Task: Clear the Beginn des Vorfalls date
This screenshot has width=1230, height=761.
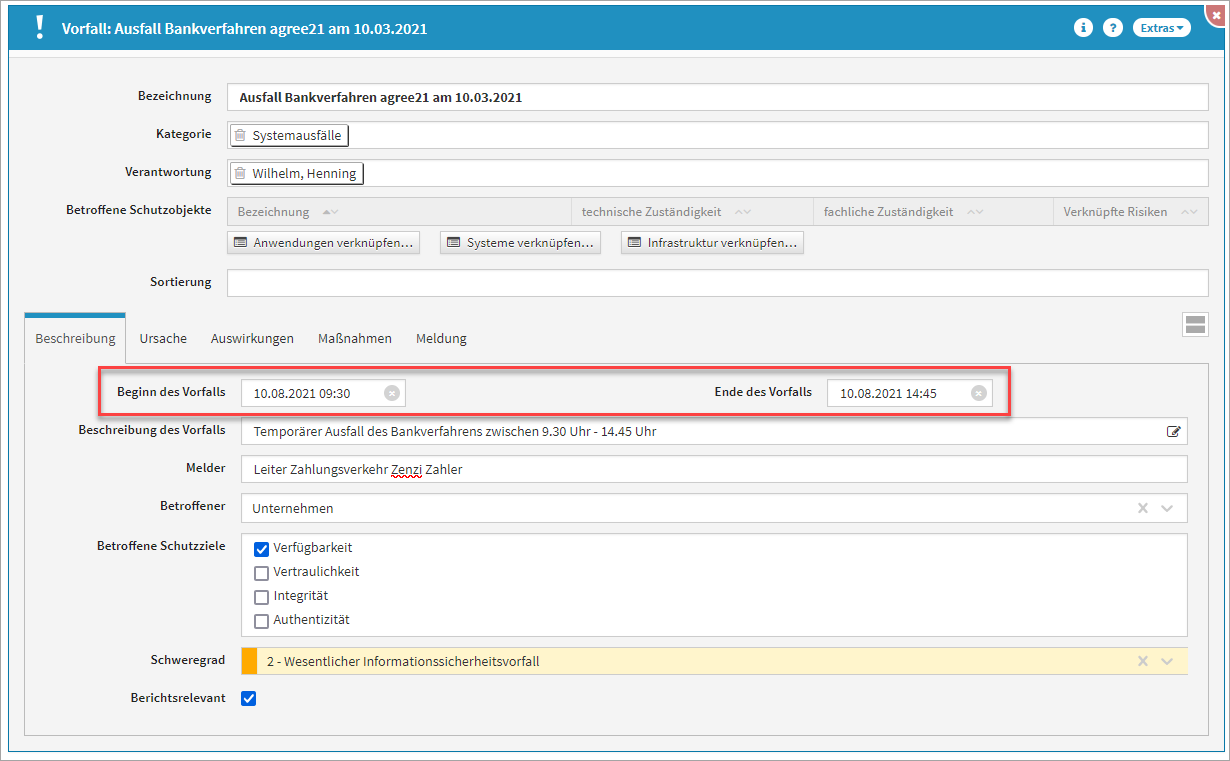Action: 392,394
